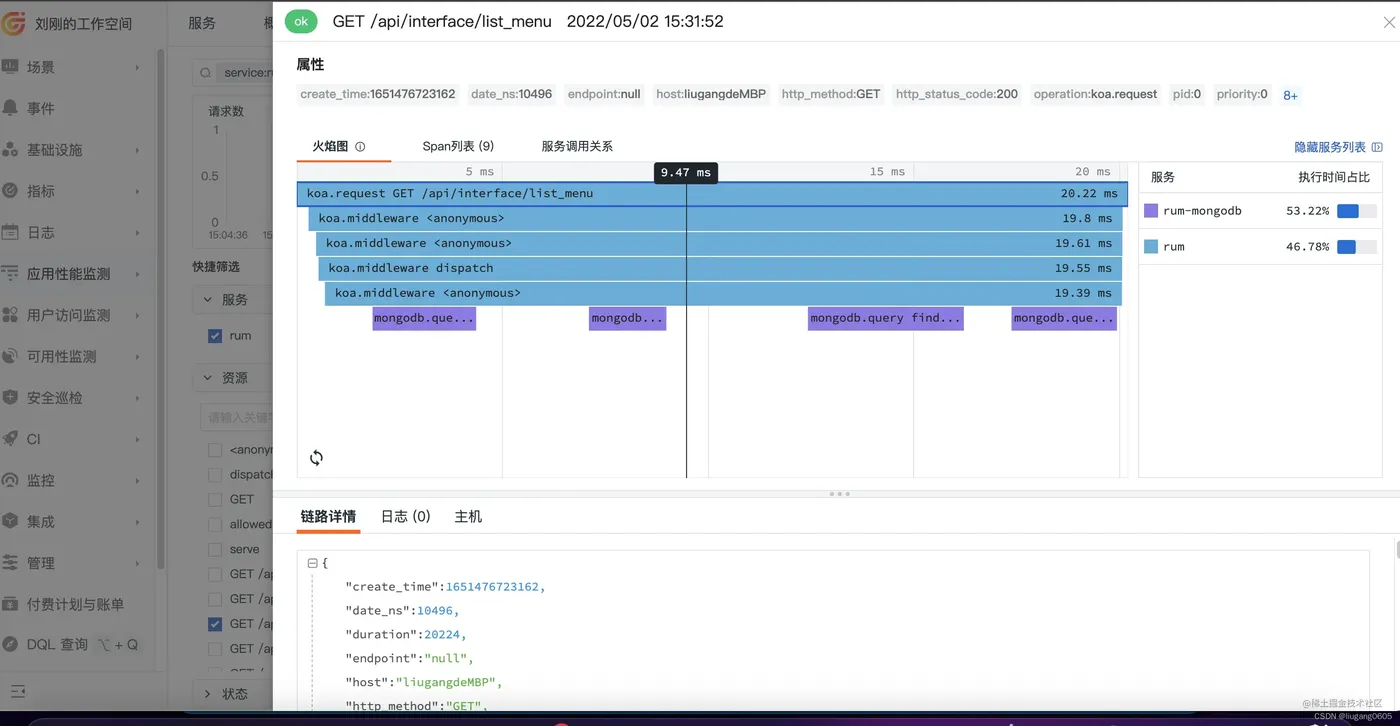This screenshot has height=726, width=1400.
Task: Check the dispatch resource checkbox
Action: click(215, 475)
